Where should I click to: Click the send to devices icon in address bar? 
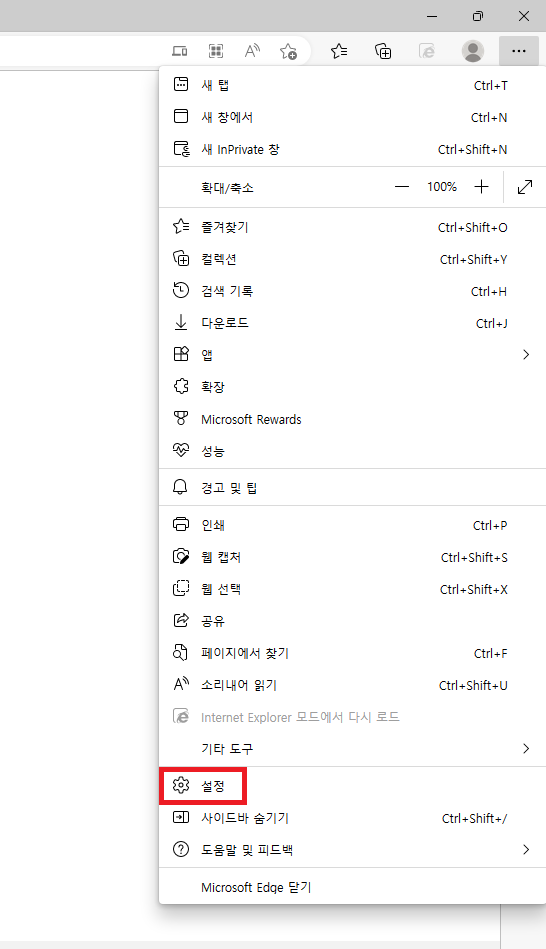tap(180, 51)
